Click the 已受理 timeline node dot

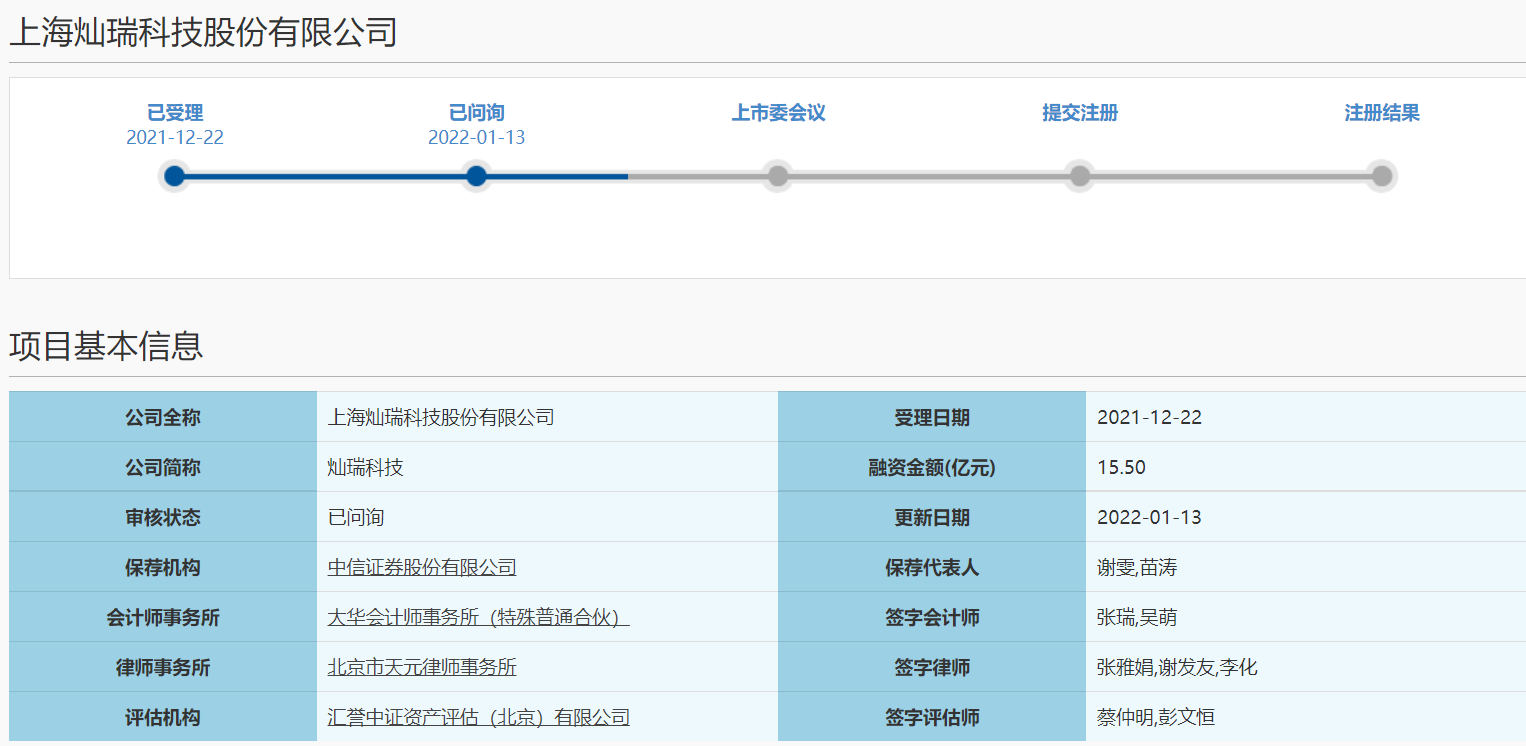[x=175, y=177]
